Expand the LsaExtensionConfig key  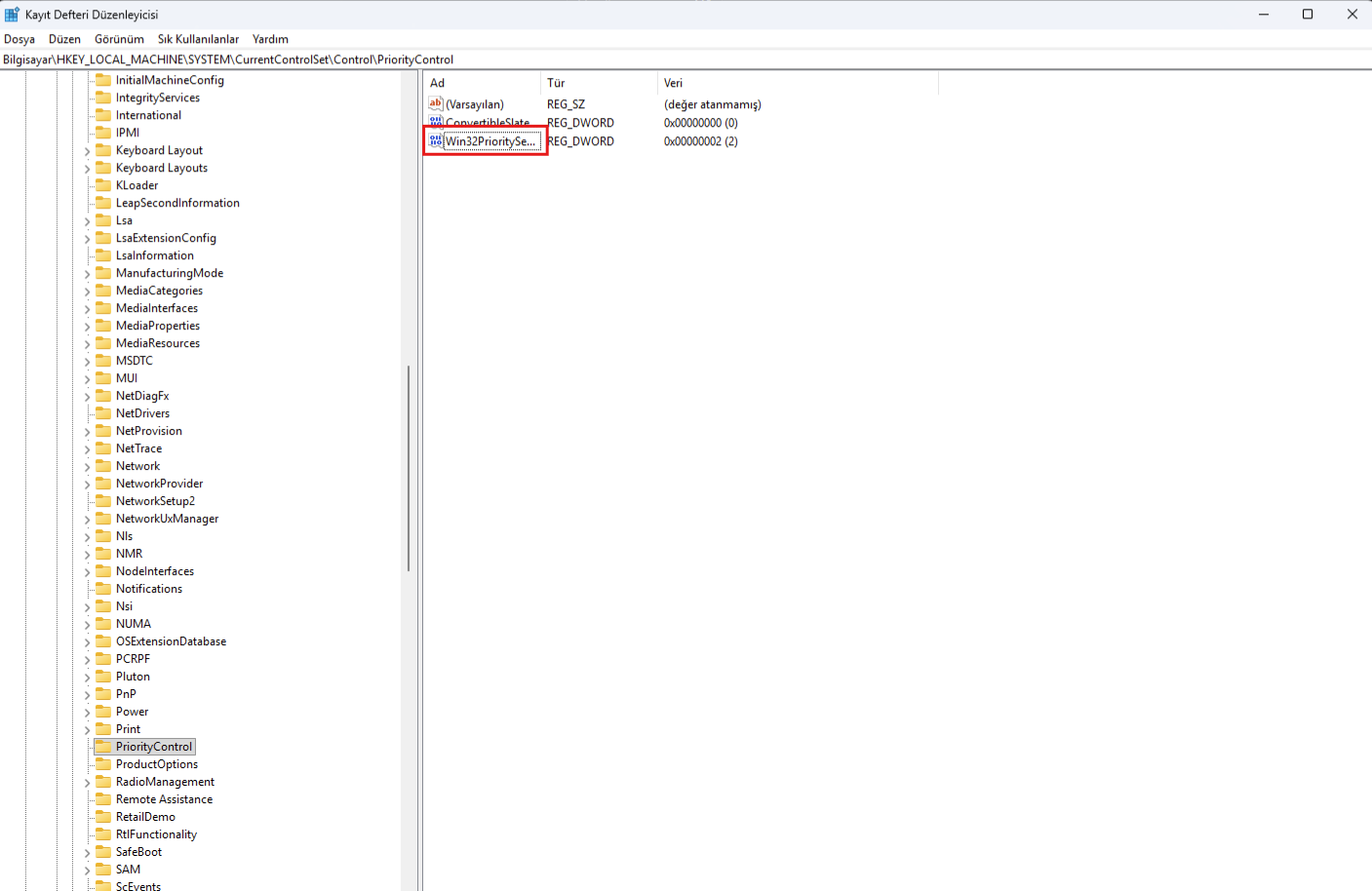(87, 239)
